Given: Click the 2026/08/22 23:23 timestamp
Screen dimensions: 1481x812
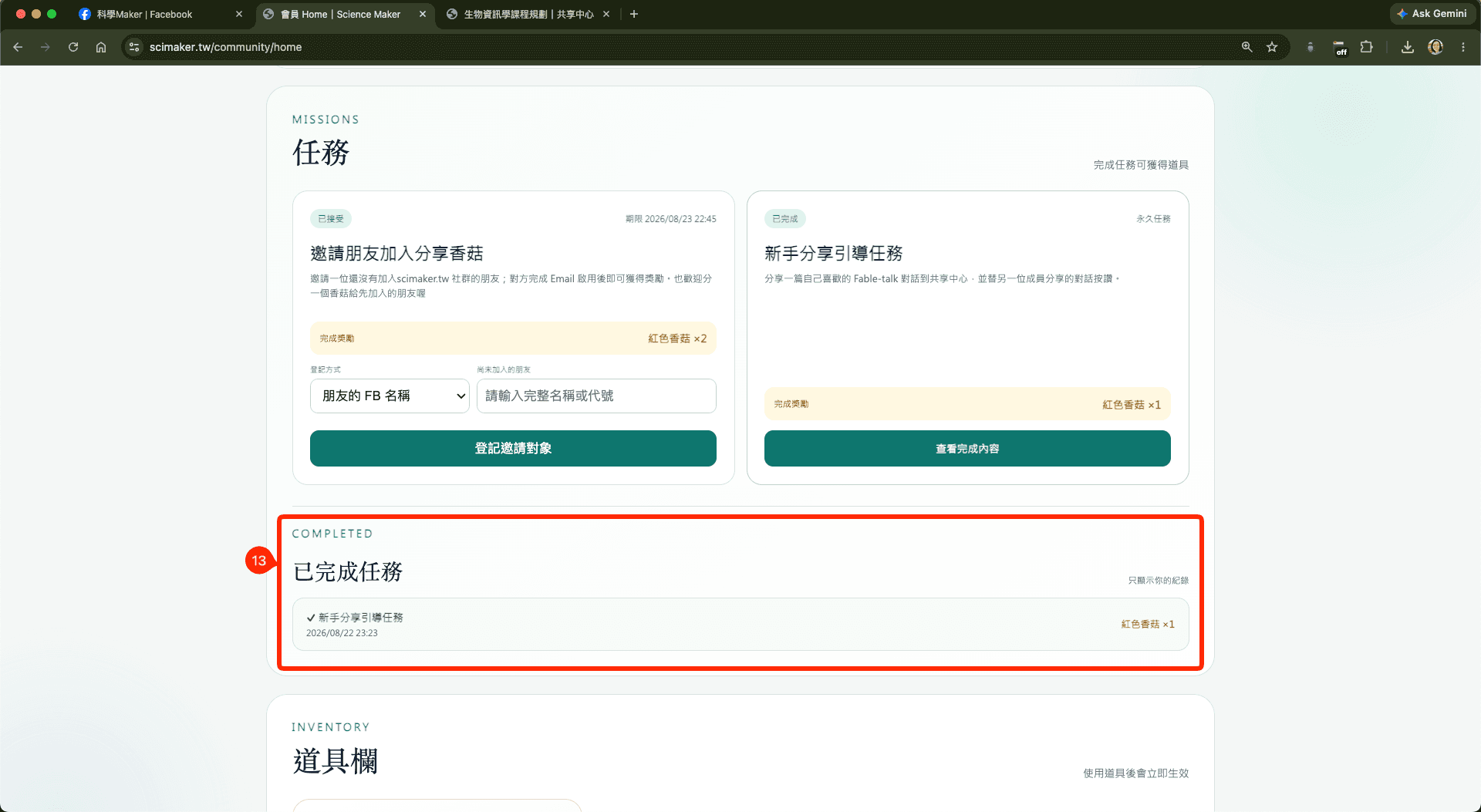Looking at the screenshot, I should point(342,633).
